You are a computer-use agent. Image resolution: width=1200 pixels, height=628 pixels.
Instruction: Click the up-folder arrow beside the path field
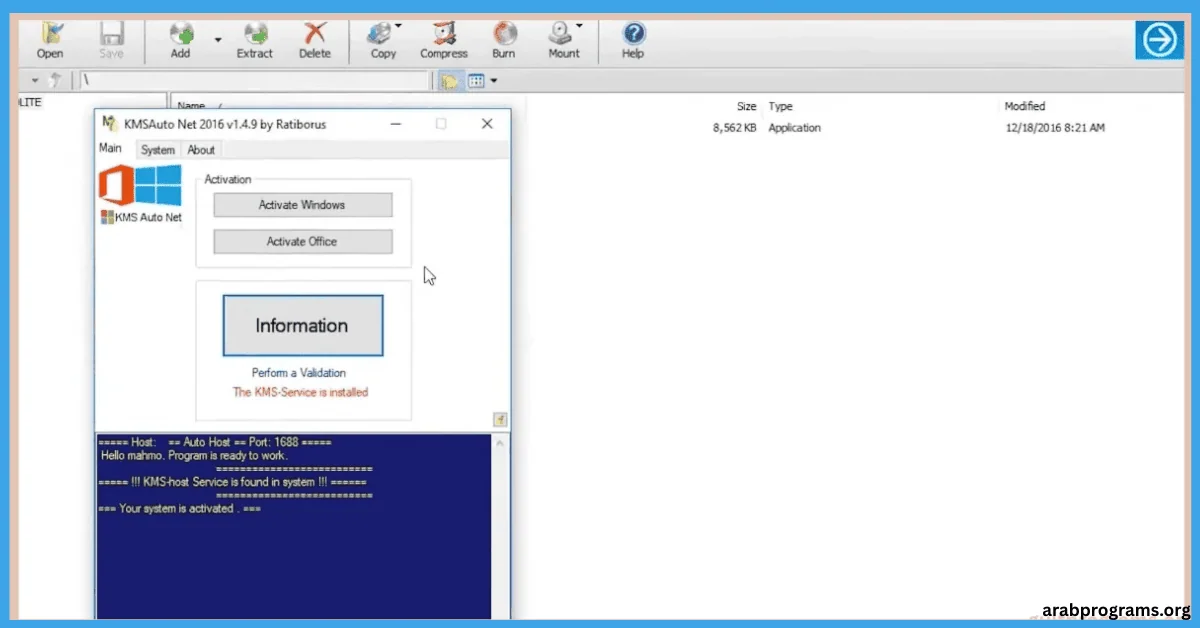[x=56, y=81]
